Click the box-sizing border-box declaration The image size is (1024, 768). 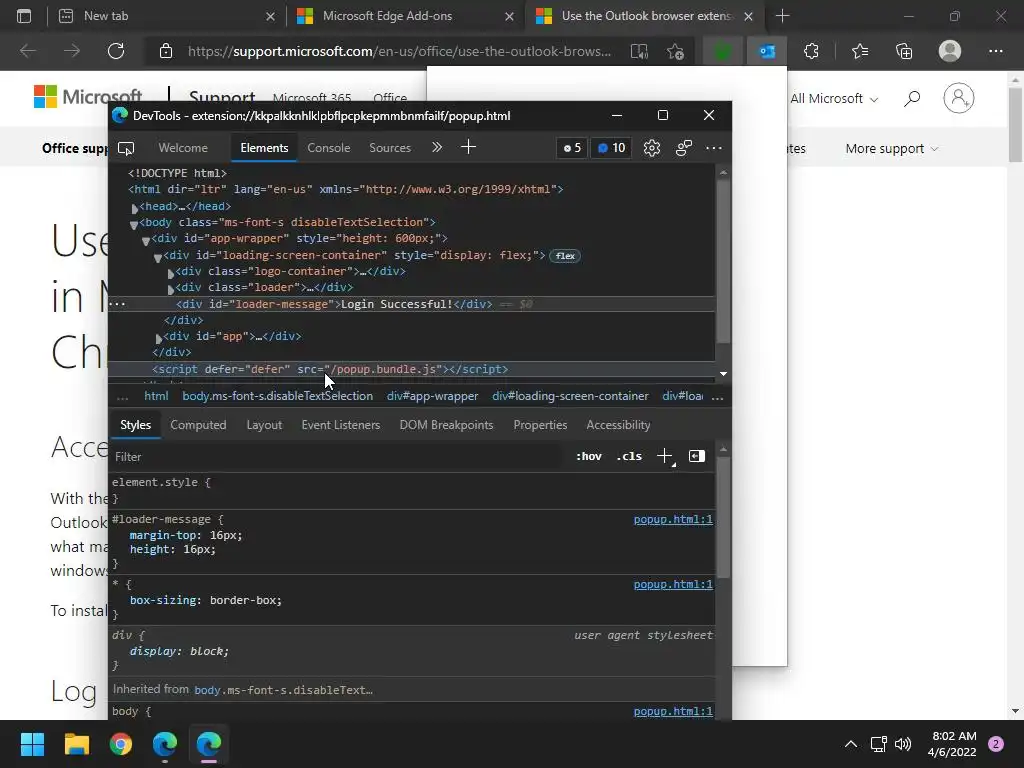[206, 600]
